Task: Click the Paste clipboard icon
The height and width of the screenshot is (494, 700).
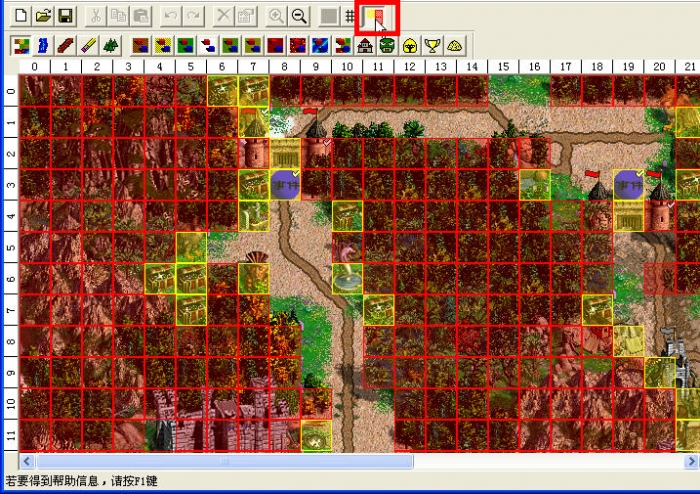Action: pos(141,16)
